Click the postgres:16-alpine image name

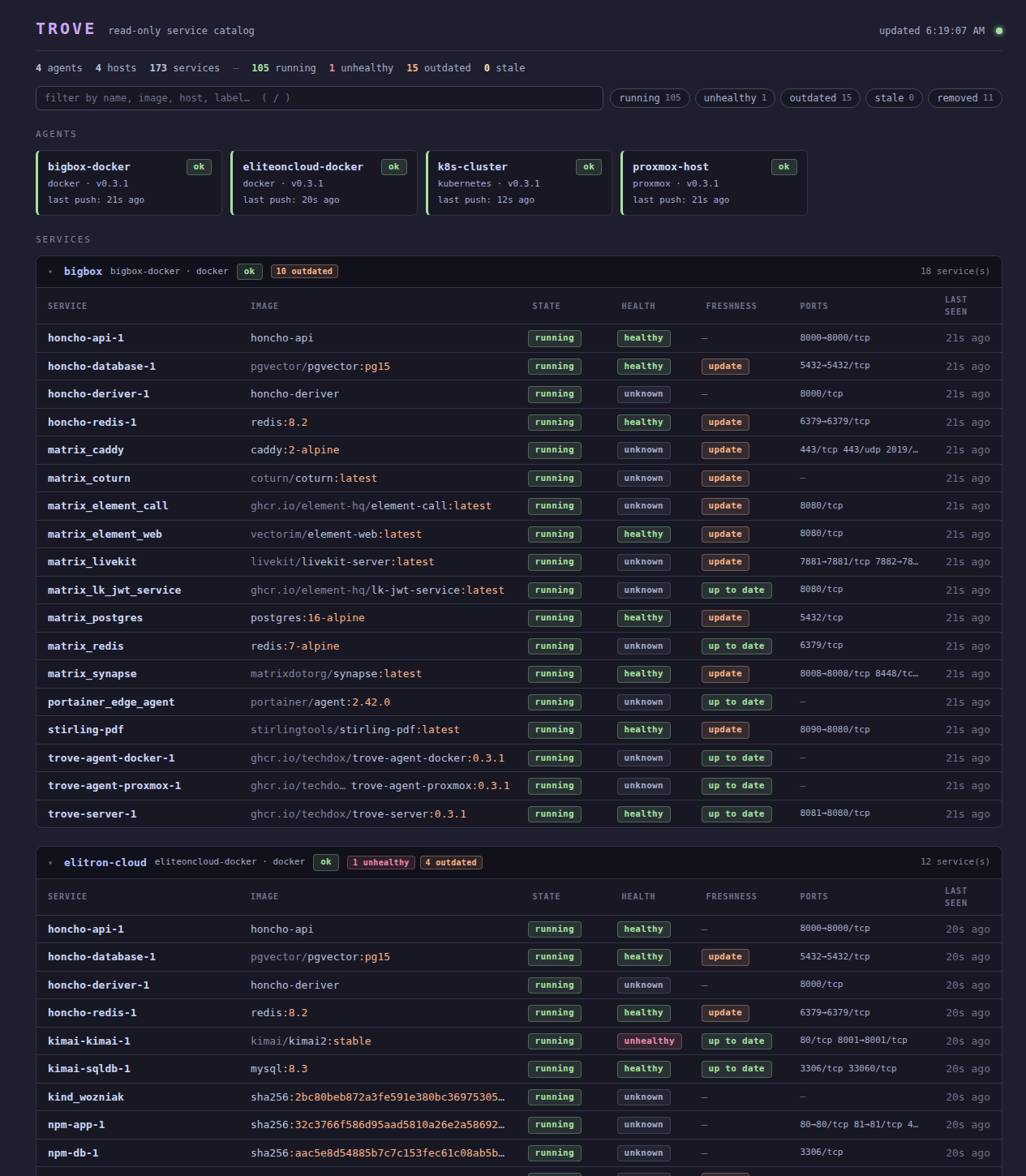click(x=307, y=618)
